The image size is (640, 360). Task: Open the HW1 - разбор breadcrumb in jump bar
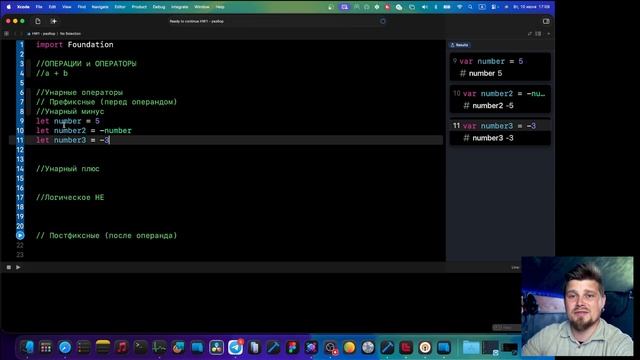point(42,33)
